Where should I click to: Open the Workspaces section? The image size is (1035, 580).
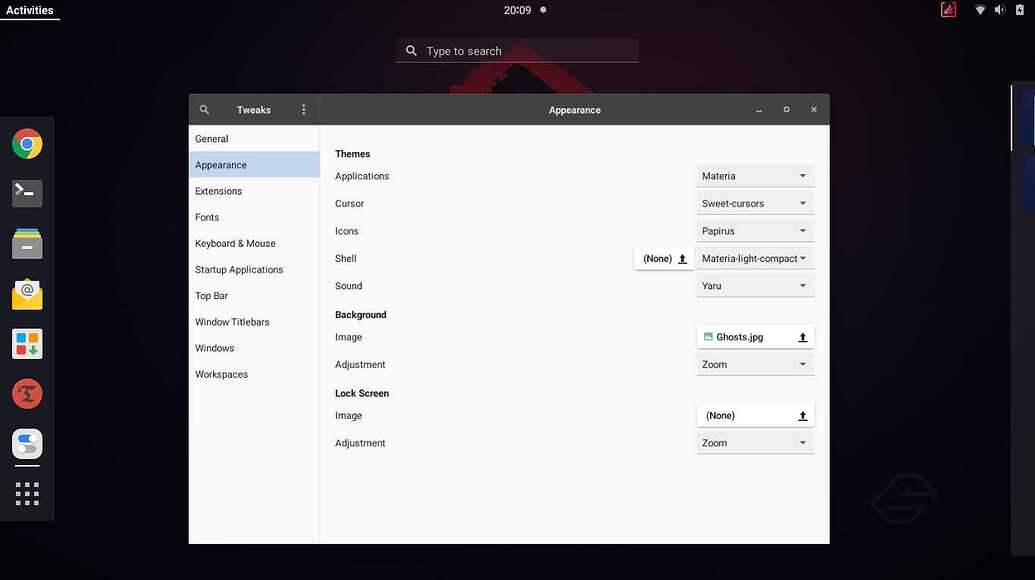coord(254,374)
